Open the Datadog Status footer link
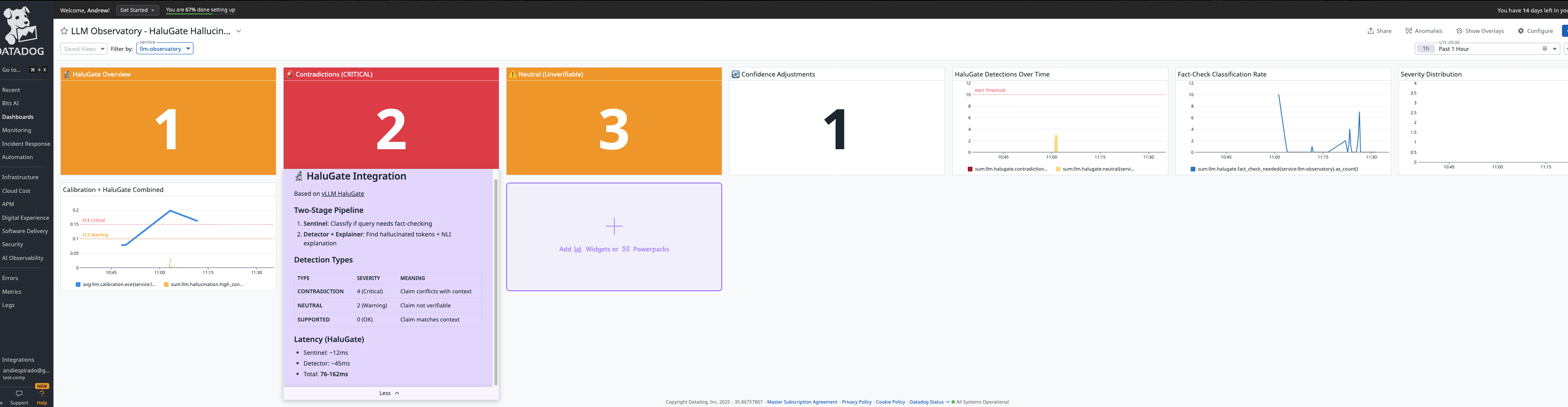This screenshot has width=1568, height=407. (929, 402)
